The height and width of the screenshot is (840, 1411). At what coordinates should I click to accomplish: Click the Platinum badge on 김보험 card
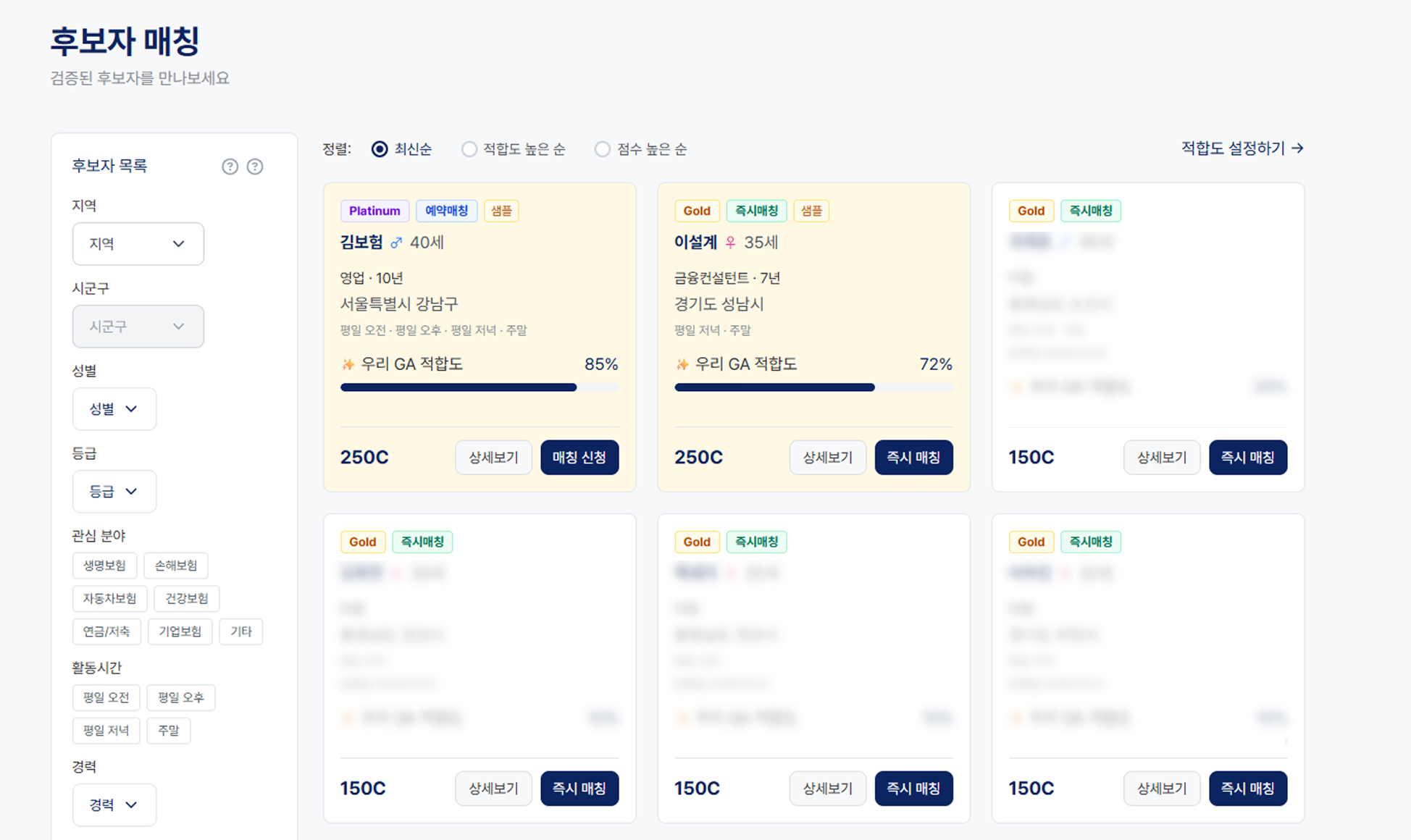point(374,211)
